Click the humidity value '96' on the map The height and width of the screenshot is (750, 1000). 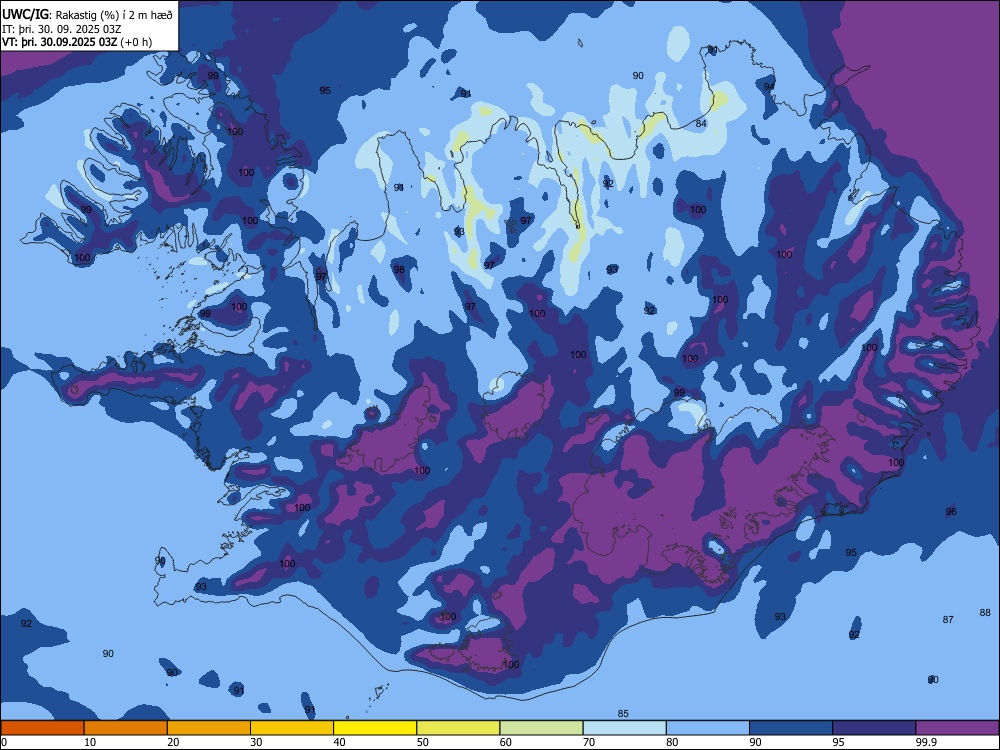pyautogui.click(x=951, y=511)
